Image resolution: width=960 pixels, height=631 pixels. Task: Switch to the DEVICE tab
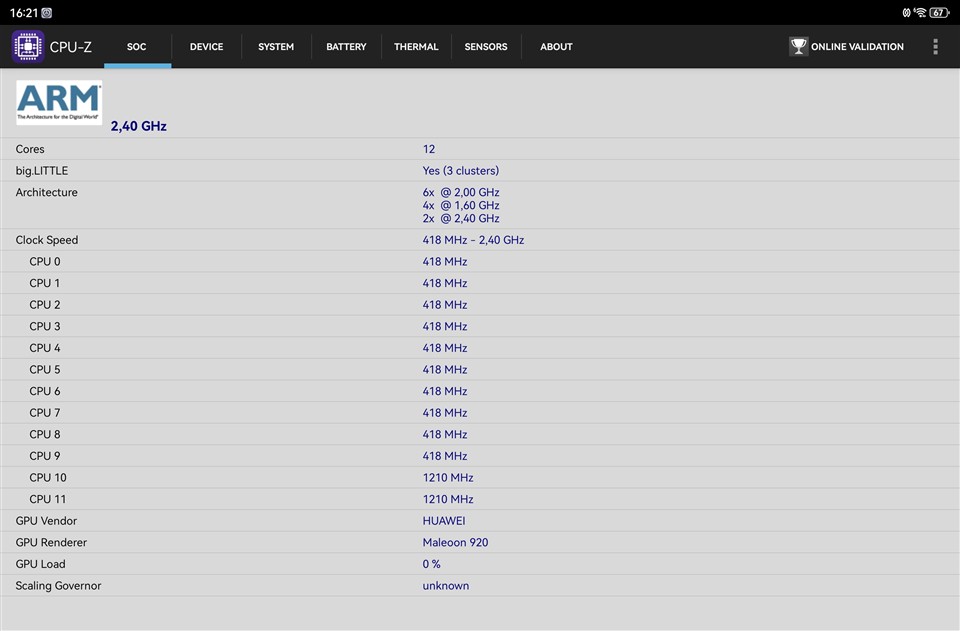click(x=206, y=47)
